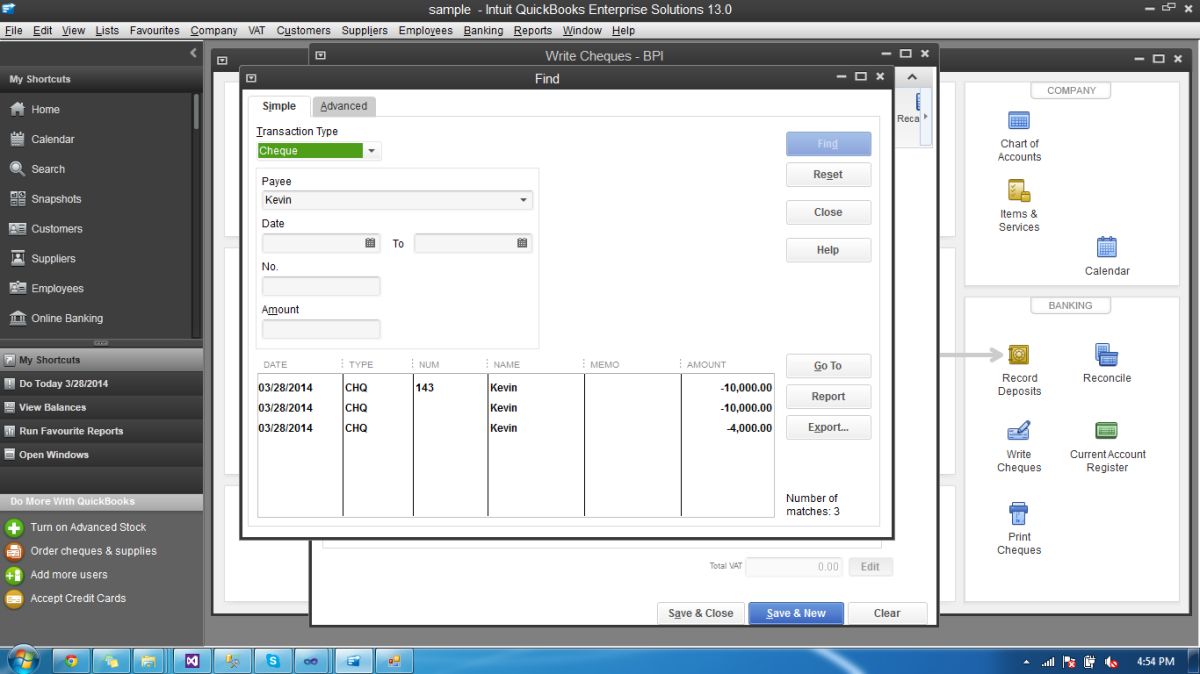This screenshot has height=674, width=1200.
Task: Select the Simple tab
Action: 279,106
